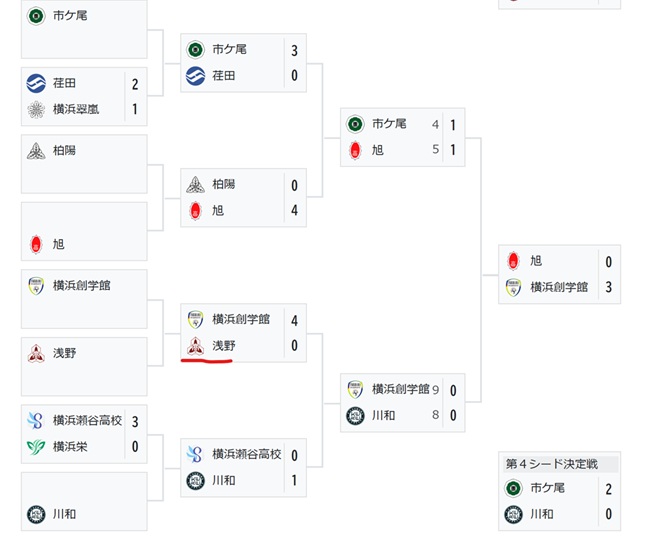This screenshot has height=550, width=649.
Task: Click the 横浜翠嵐 team logo
Action: (35, 108)
